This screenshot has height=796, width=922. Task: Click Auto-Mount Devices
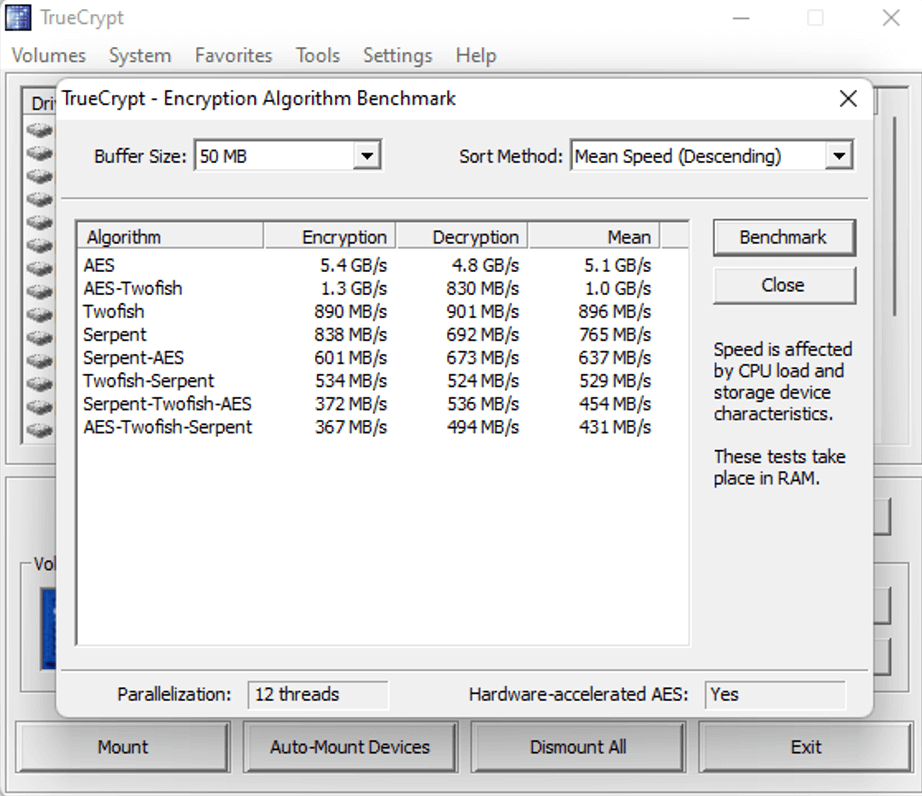(349, 746)
